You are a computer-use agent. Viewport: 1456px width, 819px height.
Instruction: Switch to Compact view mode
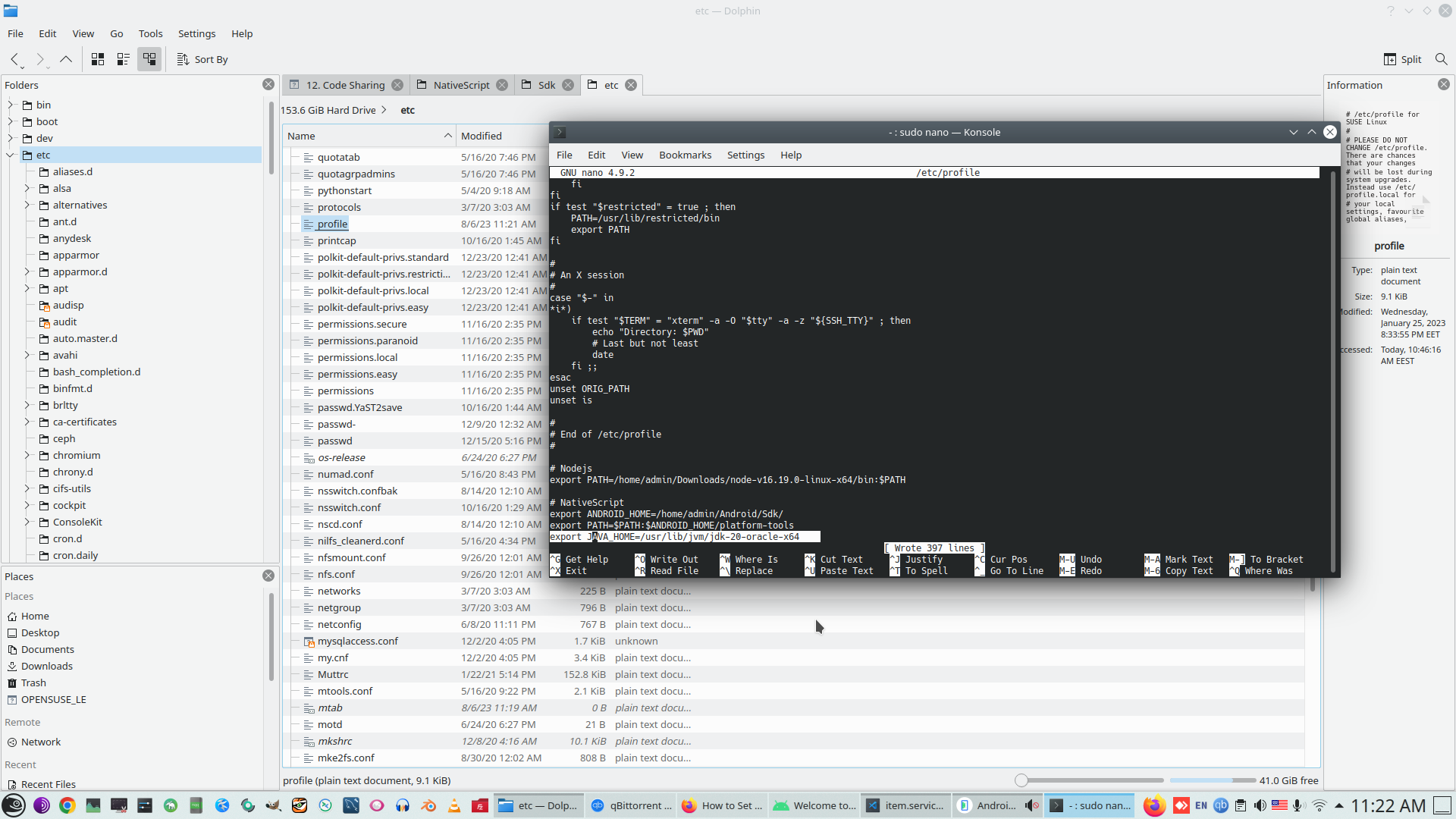point(124,59)
